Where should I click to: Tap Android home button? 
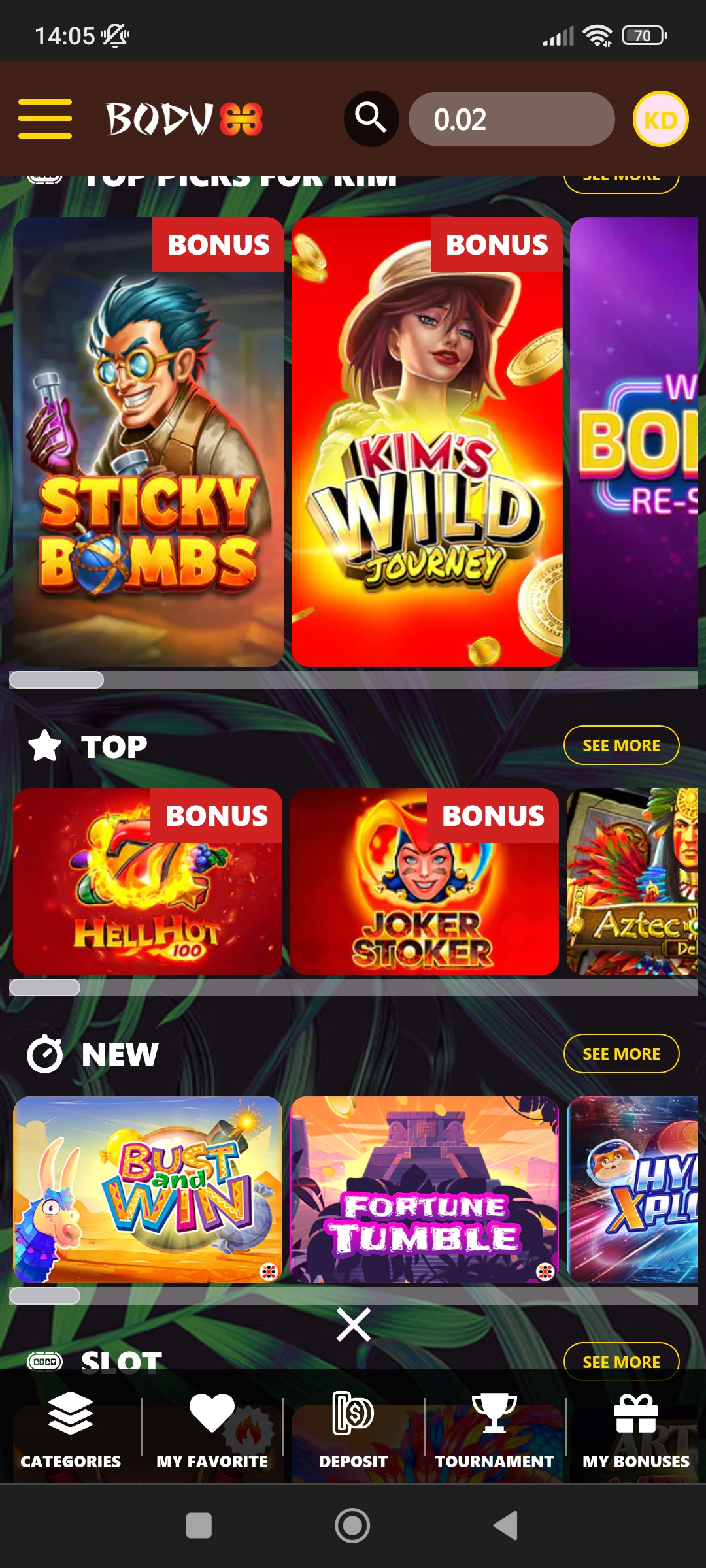(x=352, y=1526)
